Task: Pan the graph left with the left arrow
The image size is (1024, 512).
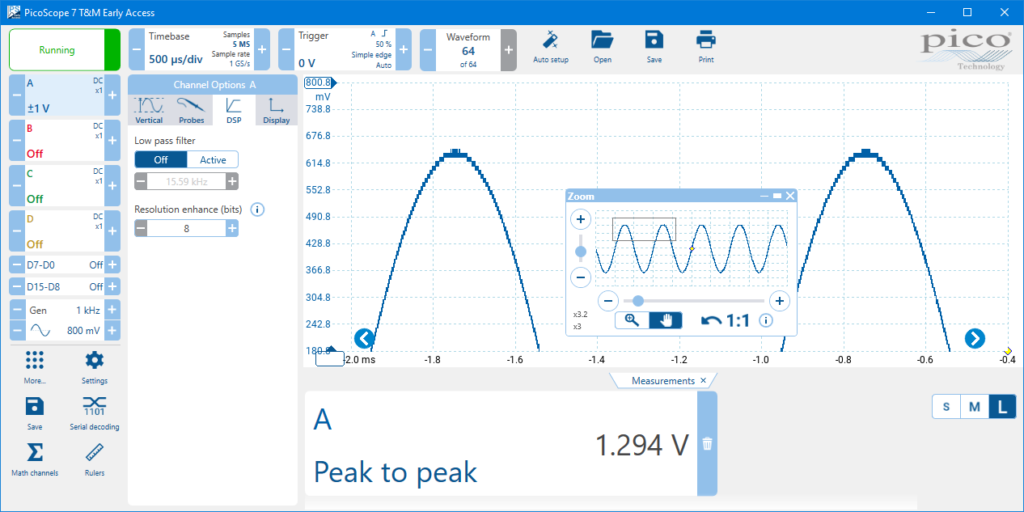Action: (x=364, y=338)
